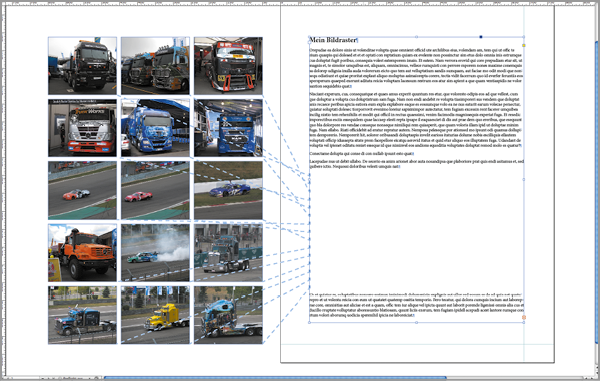Click inside the 'Mein Bildraster' heading
600x381 pixels.
coord(333,40)
